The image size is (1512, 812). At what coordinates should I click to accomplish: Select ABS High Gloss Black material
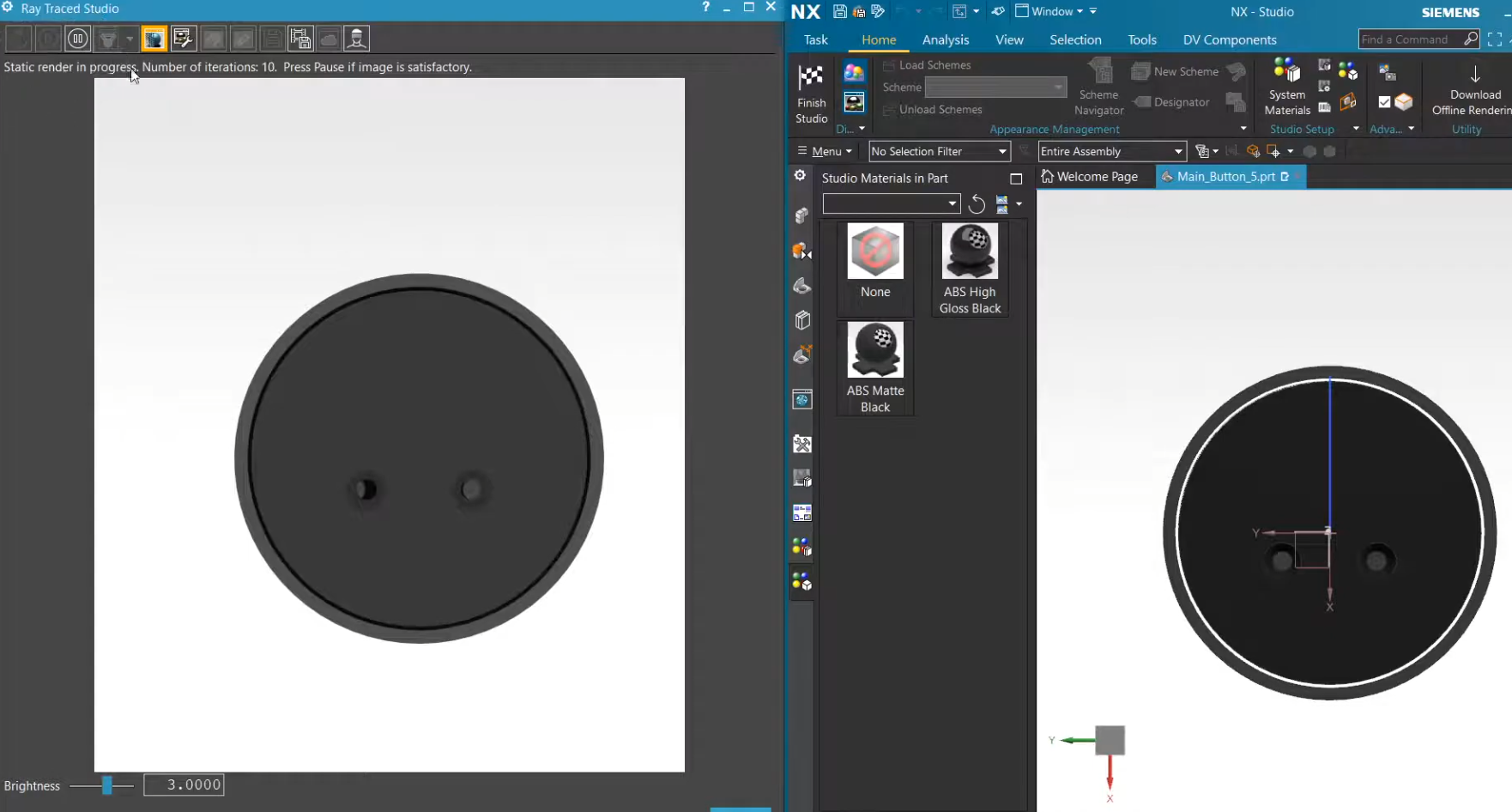click(970, 269)
